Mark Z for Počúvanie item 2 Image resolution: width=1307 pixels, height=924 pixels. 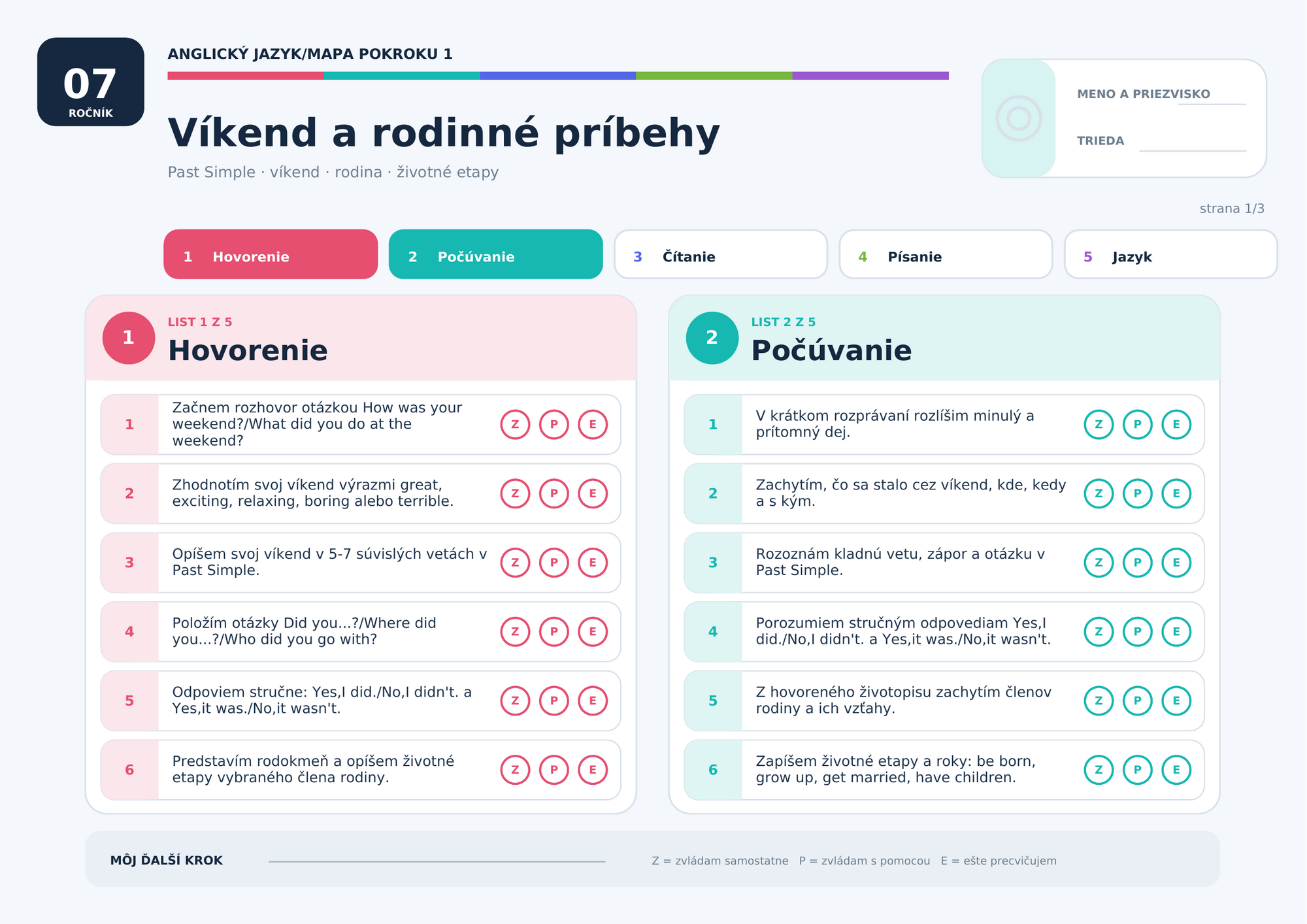(1099, 493)
